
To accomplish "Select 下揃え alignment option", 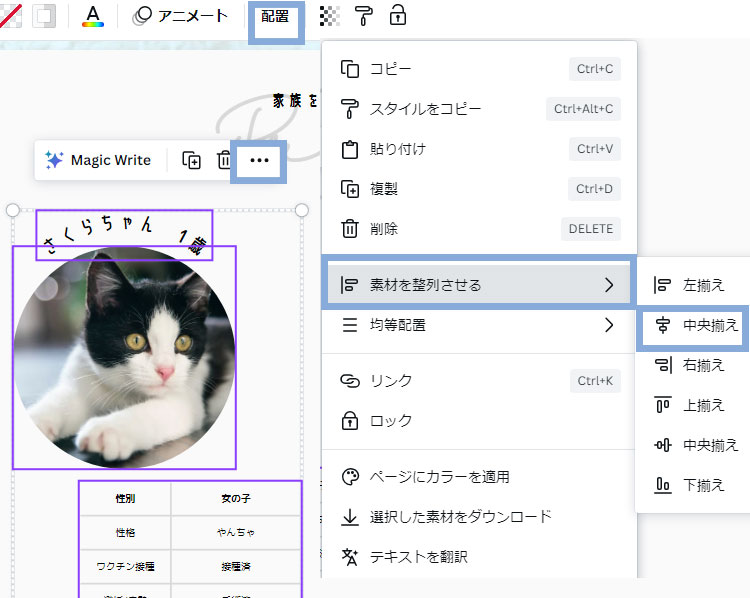I will [693, 485].
